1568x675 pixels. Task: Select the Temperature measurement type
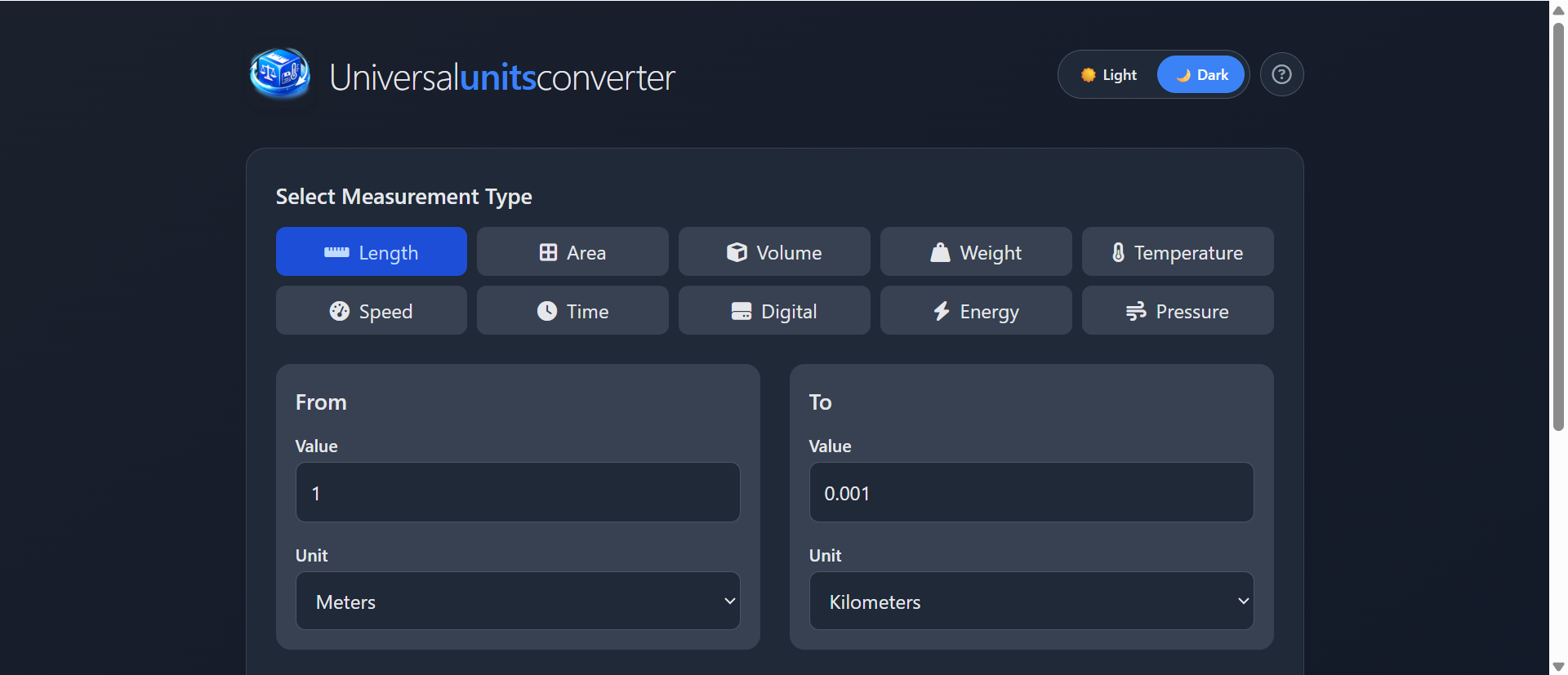(x=1178, y=252)
